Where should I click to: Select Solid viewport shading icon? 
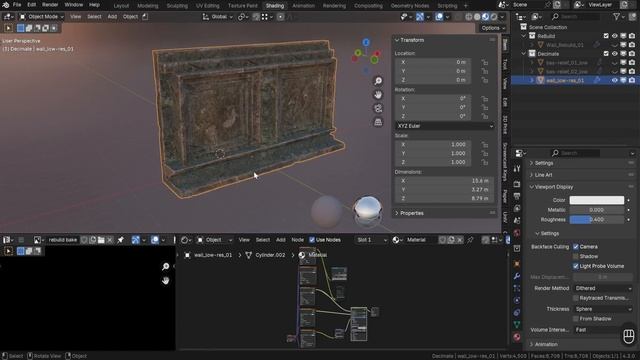pyautogui.click(x=477, y=17)
